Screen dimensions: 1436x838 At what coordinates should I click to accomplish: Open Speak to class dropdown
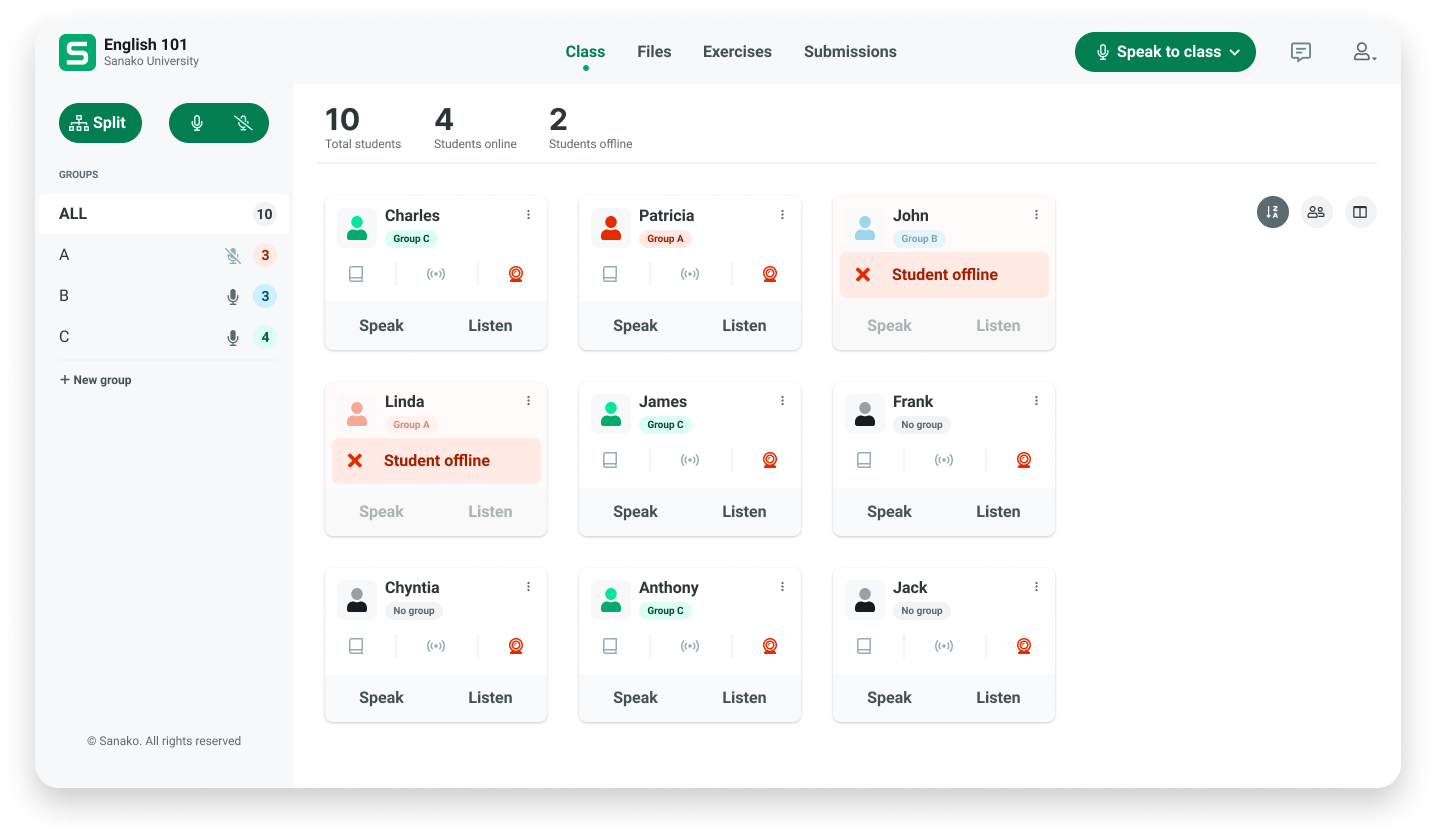pos(1165,52)
